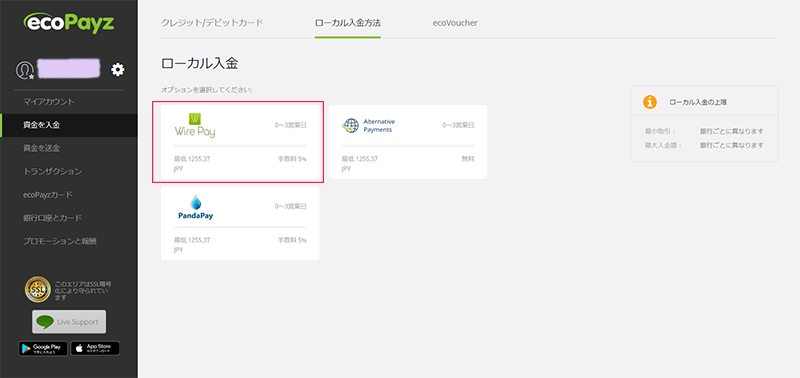Click 最小取引 label in limits panel
Viewport: 800px width, 378px height.
click(x=660, y=132)
